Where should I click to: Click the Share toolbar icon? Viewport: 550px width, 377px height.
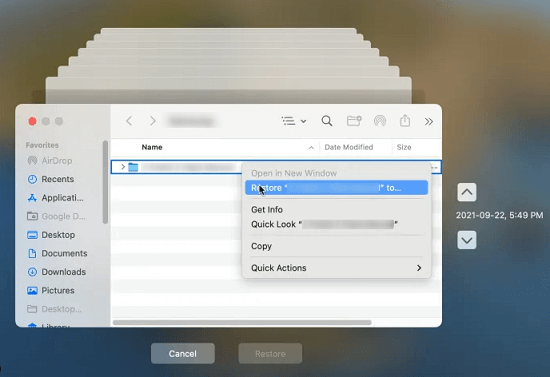click(405, 121)
